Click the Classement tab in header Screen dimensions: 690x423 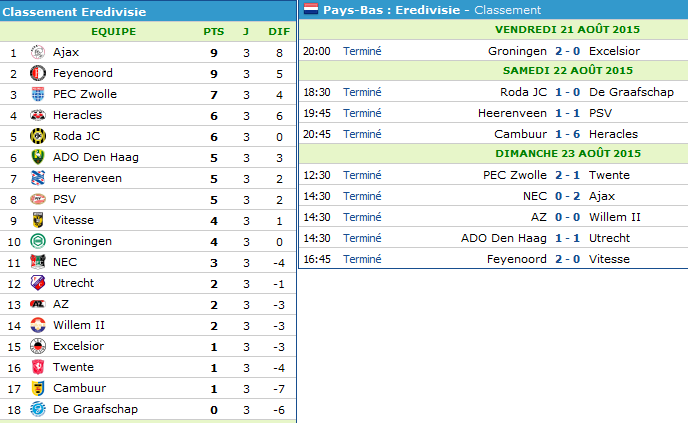pos(507,10)
